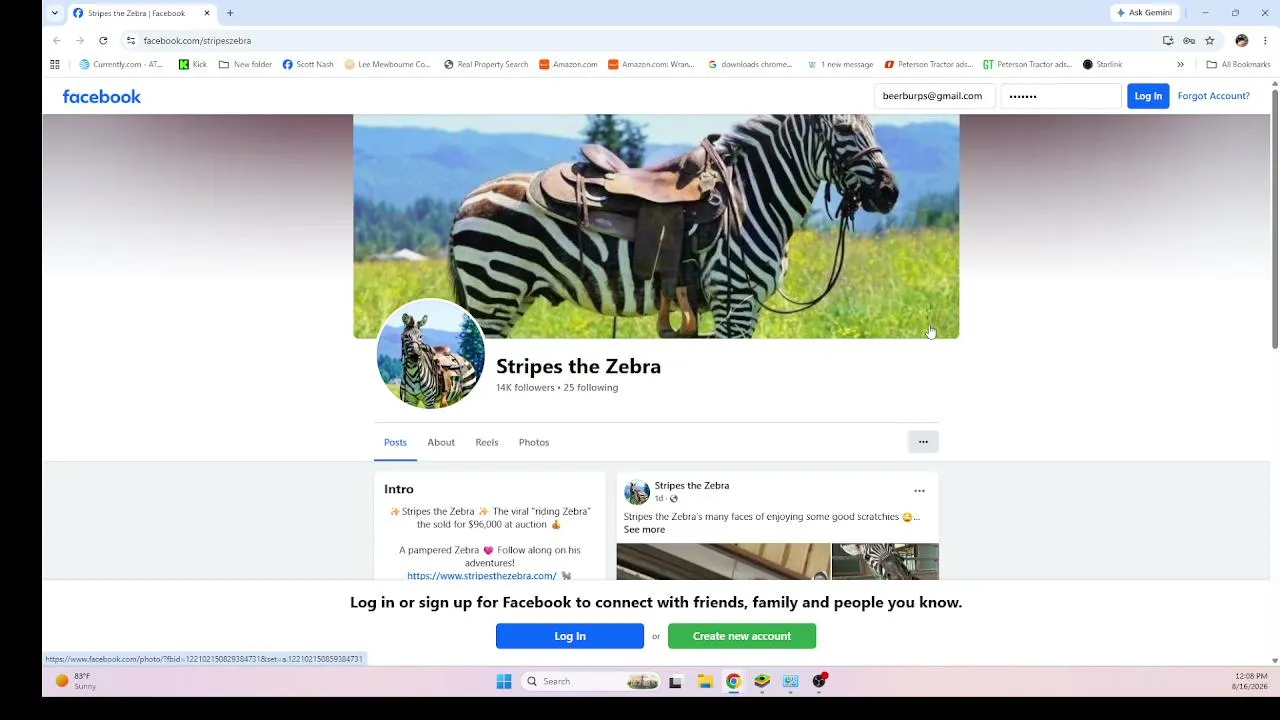The width and height of the screenshot is (1280, 720).
Task: View site information icon in address bar
Action: coord(131,40)
